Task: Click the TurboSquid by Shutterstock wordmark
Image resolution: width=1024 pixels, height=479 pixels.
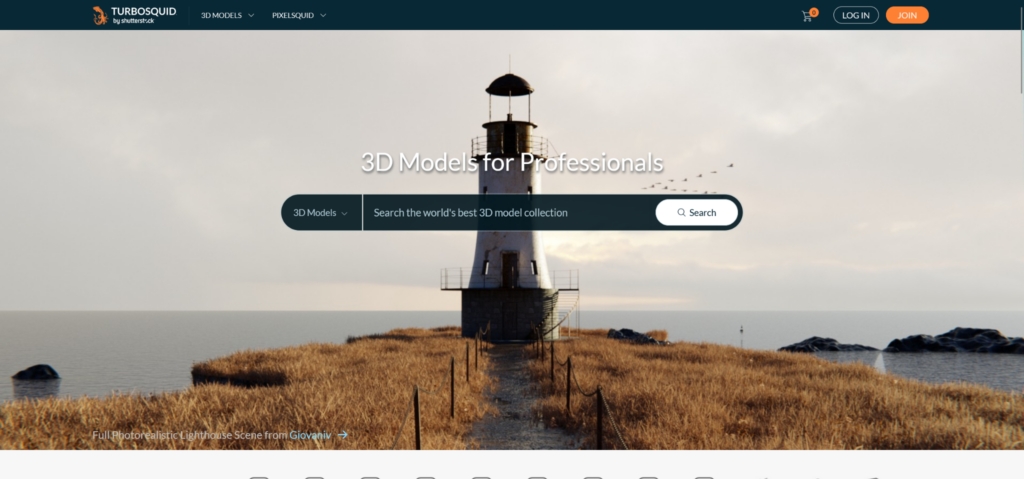Action: click(145, 15)
